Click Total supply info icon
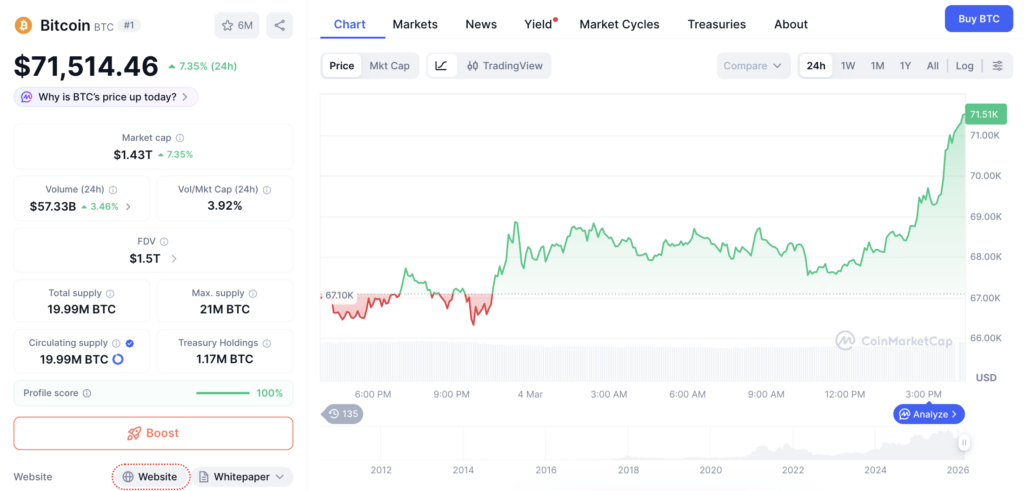 click(110, 294)
